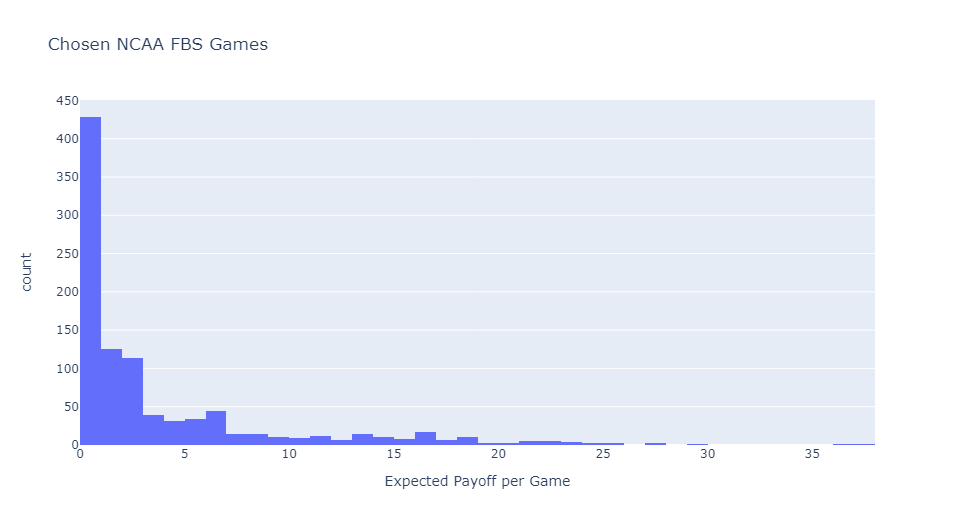Click the x-axis tick label 25
The image size is (954, 525).
tap(603, 455)
